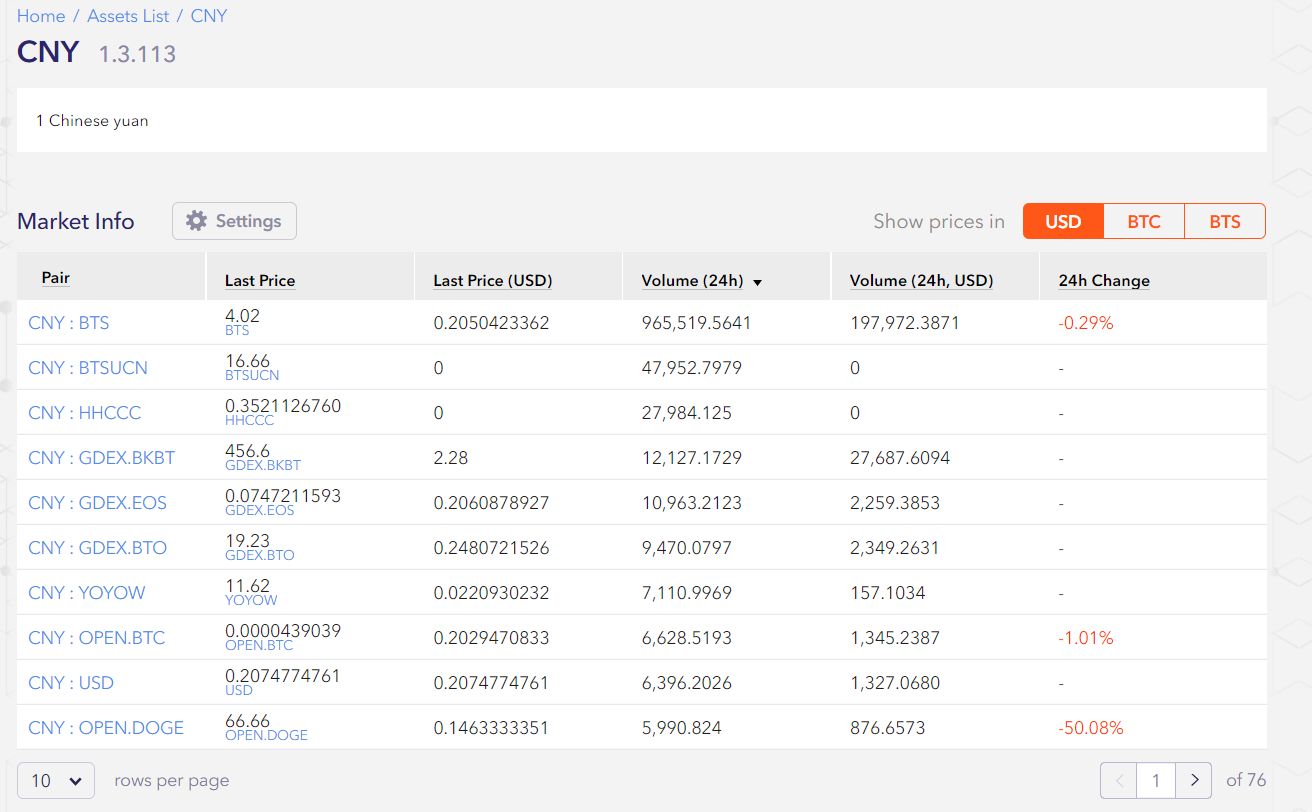The image size is (1312, 812).
Task: Open the CNY : OPEN.BTC pair
Action: [x=97, y=638]
